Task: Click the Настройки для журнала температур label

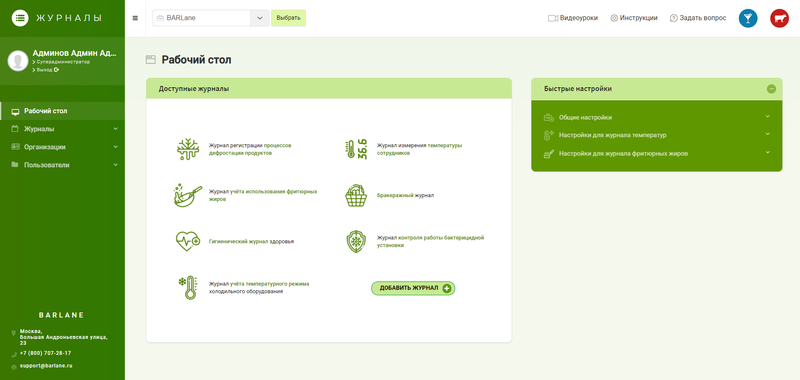Action: [612, 135]
